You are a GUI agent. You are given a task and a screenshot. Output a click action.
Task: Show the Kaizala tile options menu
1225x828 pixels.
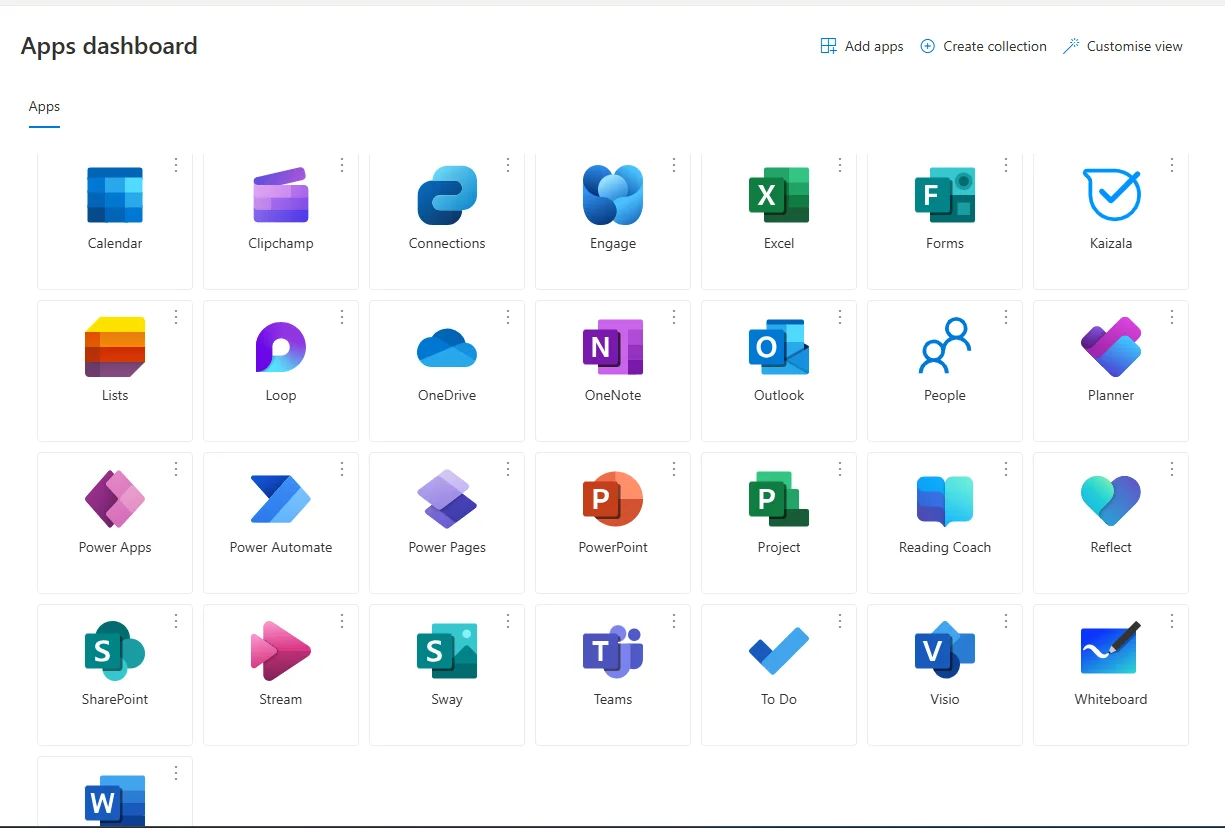pyautogui.click(x=1172, y=165)
